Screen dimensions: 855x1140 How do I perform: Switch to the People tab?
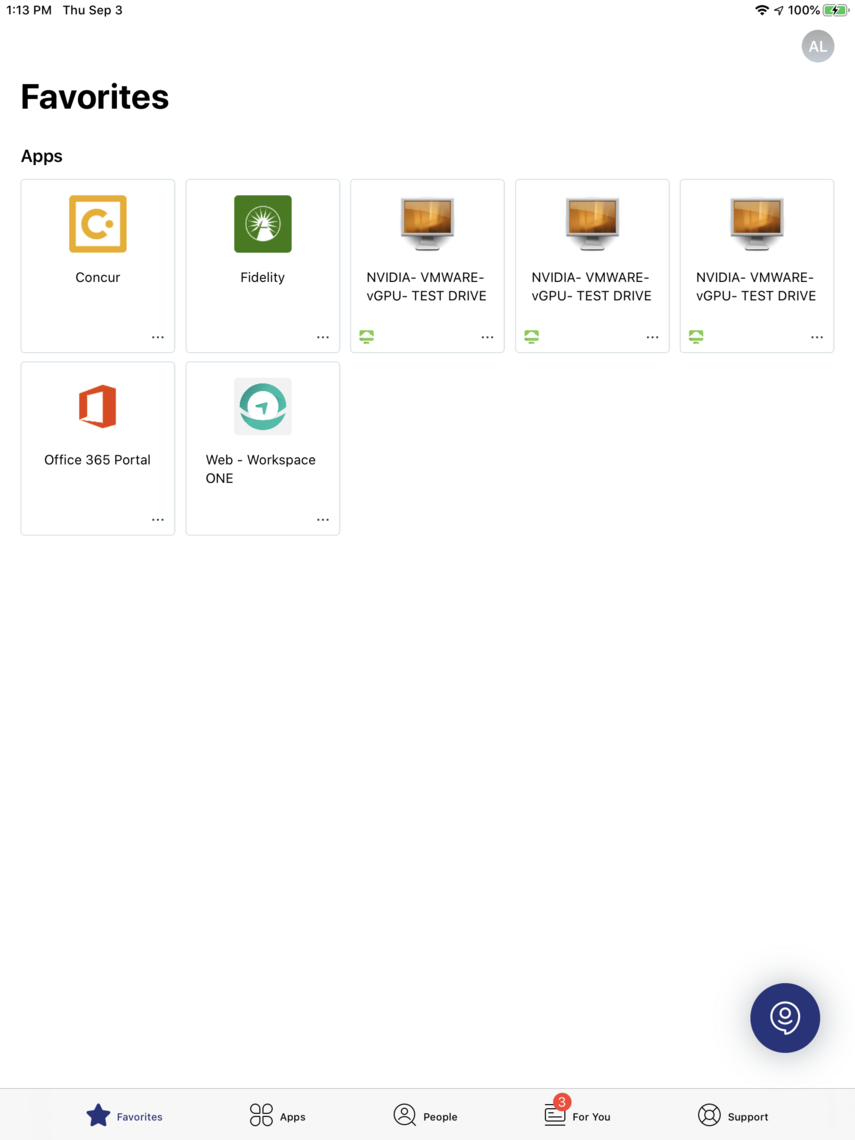425,1116
